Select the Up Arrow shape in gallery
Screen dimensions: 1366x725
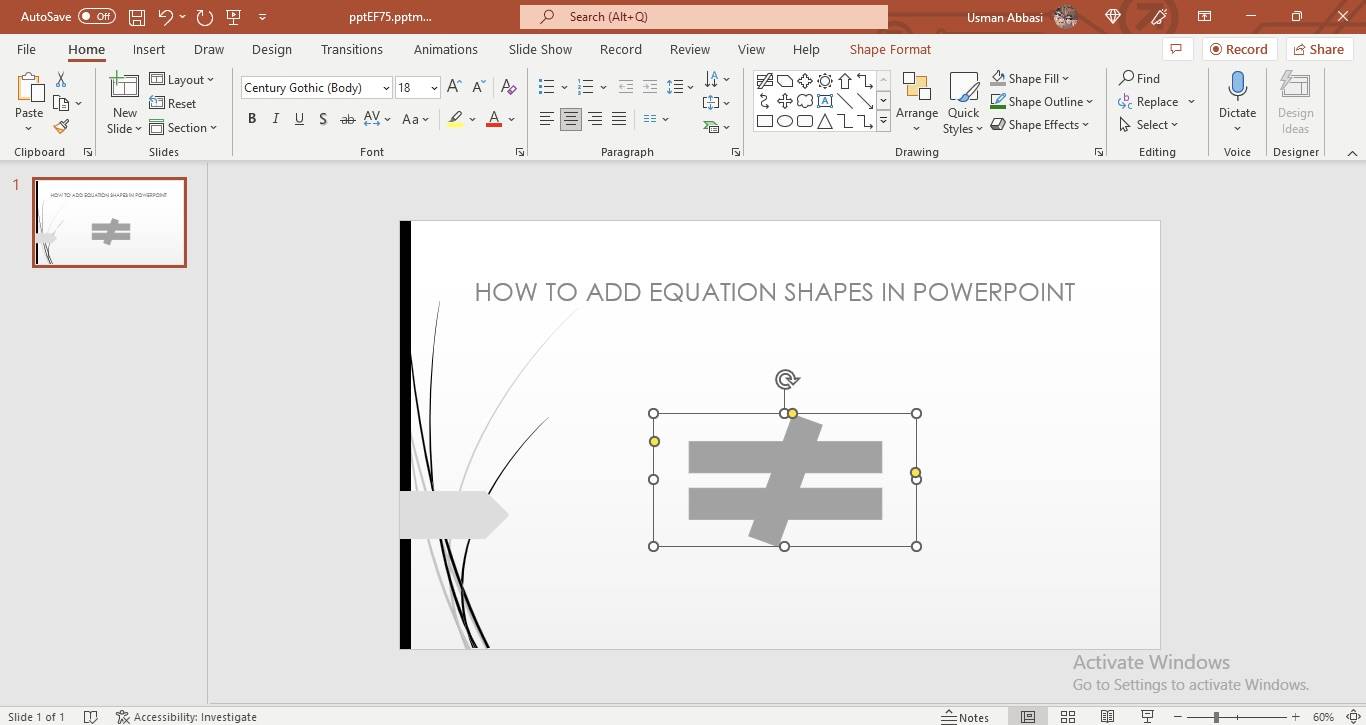(x=845, y=81)
